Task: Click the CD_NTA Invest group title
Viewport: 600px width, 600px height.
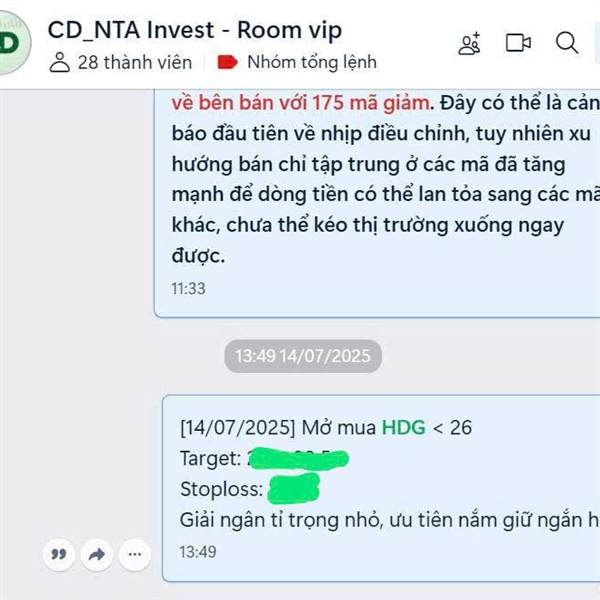Action: (195, 30)
